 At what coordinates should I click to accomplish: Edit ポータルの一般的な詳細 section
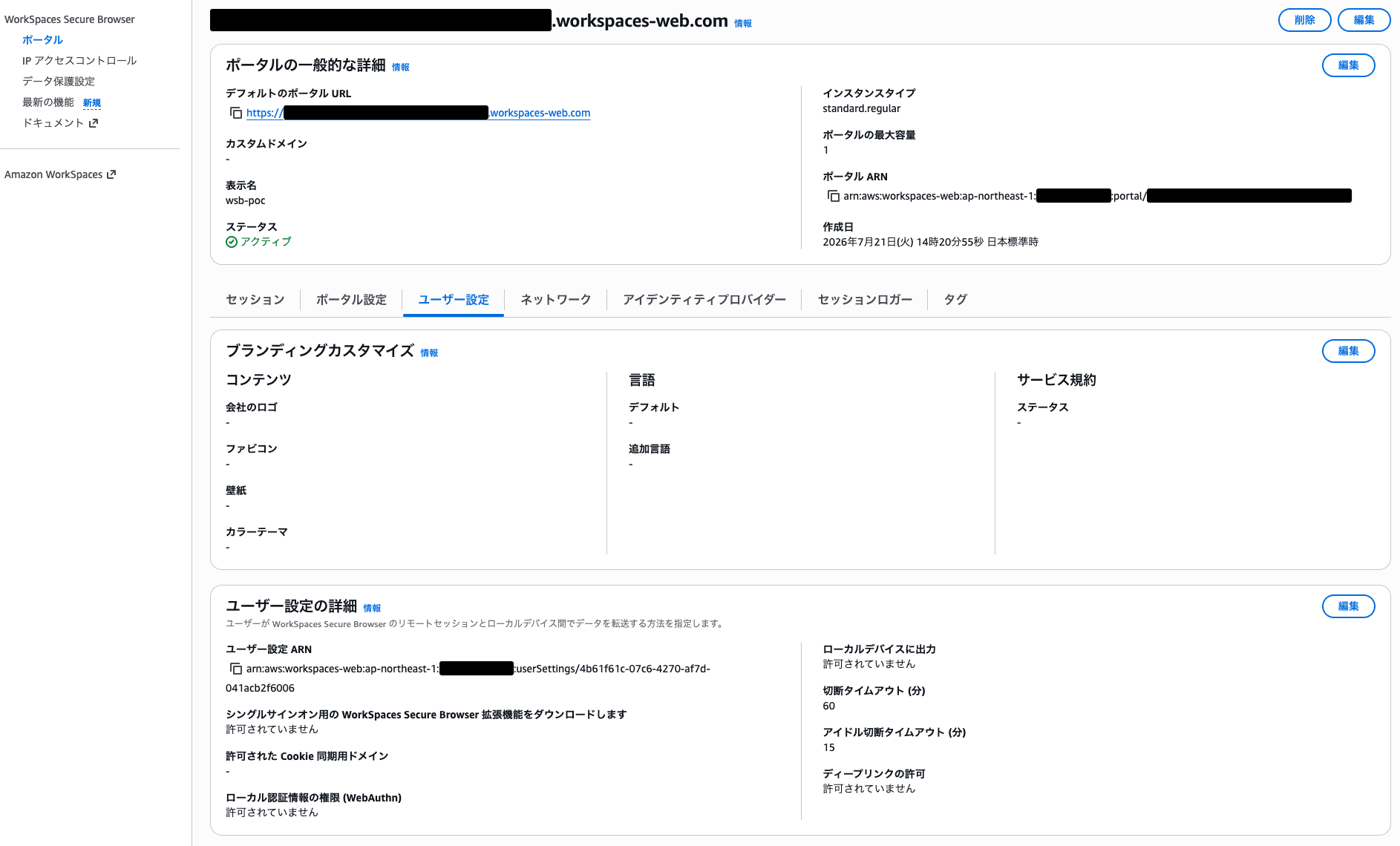(x=1348, y=65)
